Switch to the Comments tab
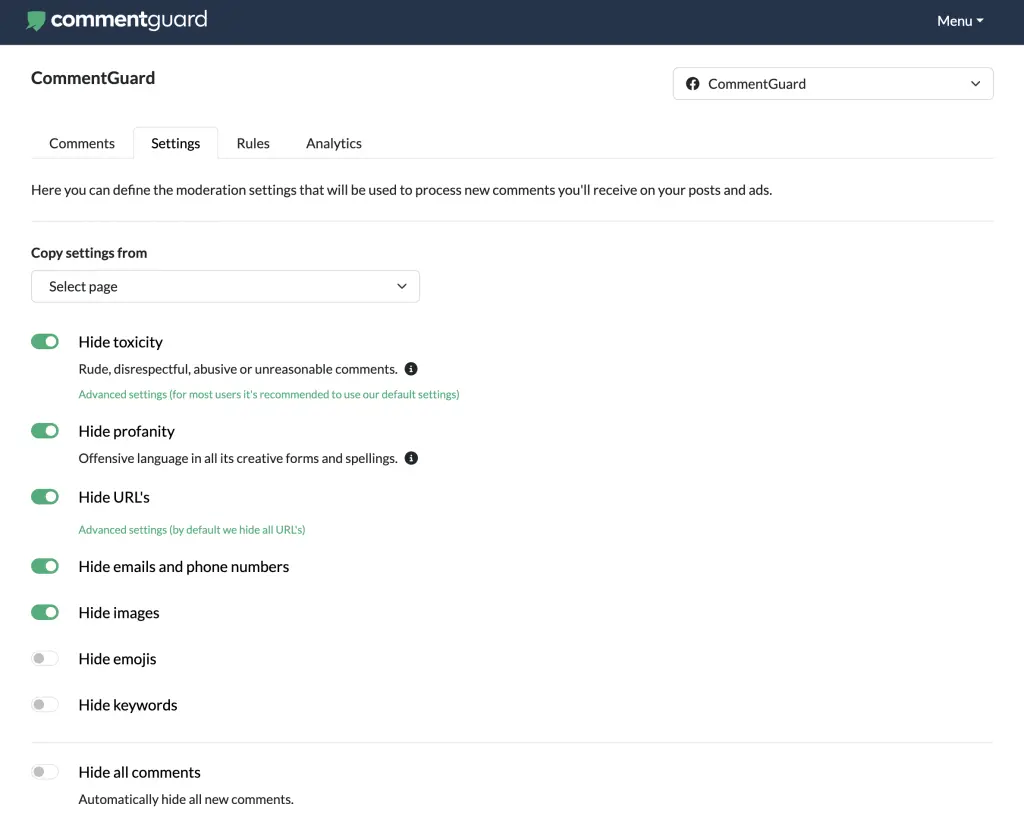 coord(82,143)
